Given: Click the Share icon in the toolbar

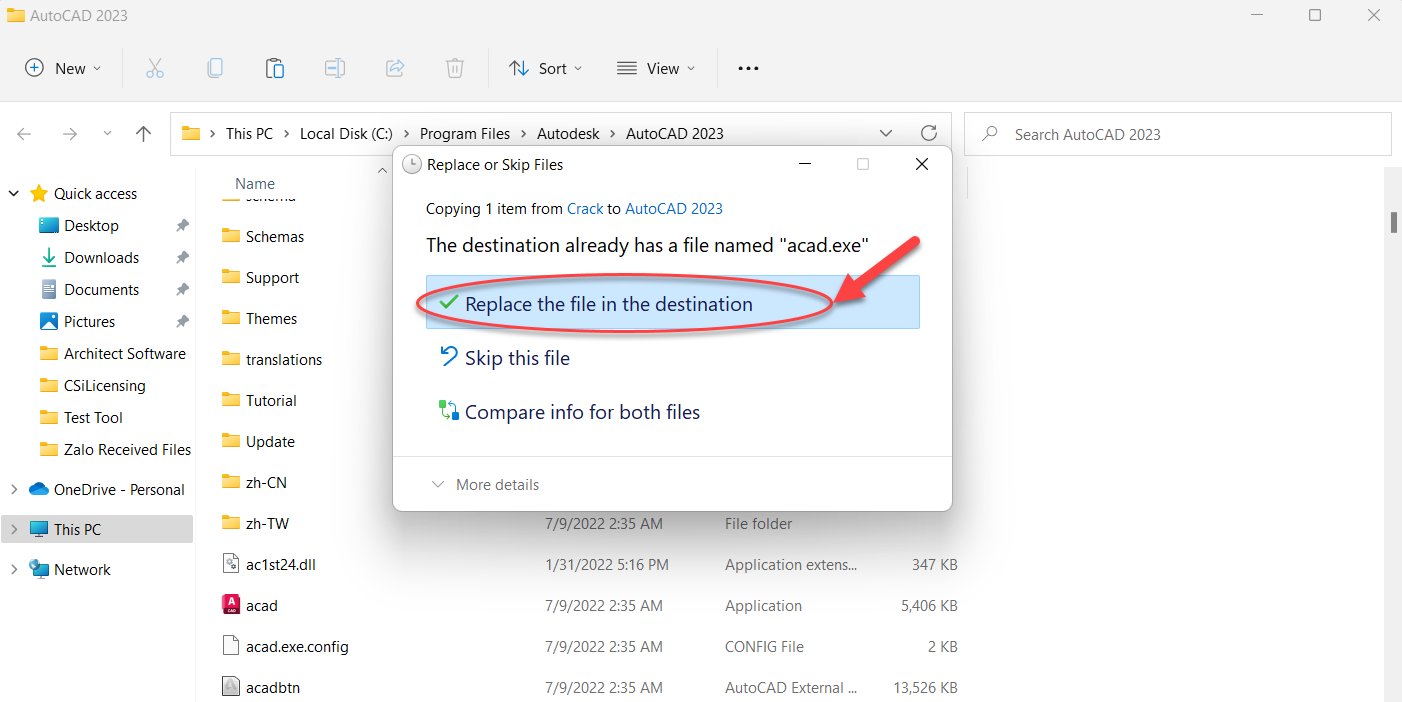Looking at the screenshot, I should pyautogui.click(x=394, y=68).
